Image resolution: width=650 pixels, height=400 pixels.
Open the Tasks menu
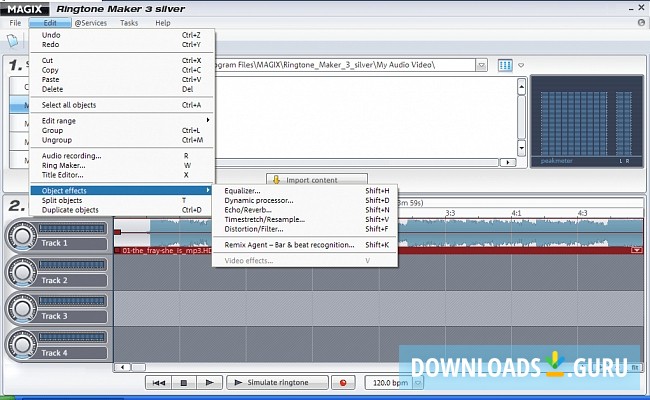click(x=129, y=23)
